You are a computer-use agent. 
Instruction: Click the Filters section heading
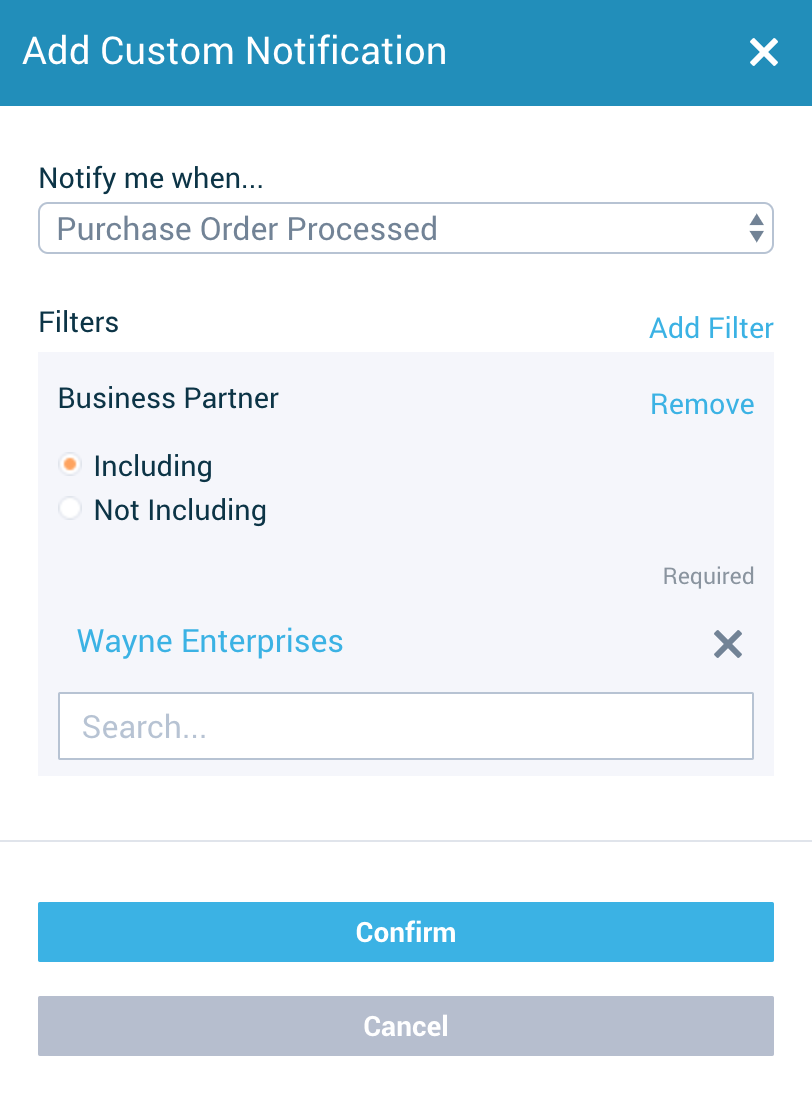pyautogui.click(x=79, y=322)
